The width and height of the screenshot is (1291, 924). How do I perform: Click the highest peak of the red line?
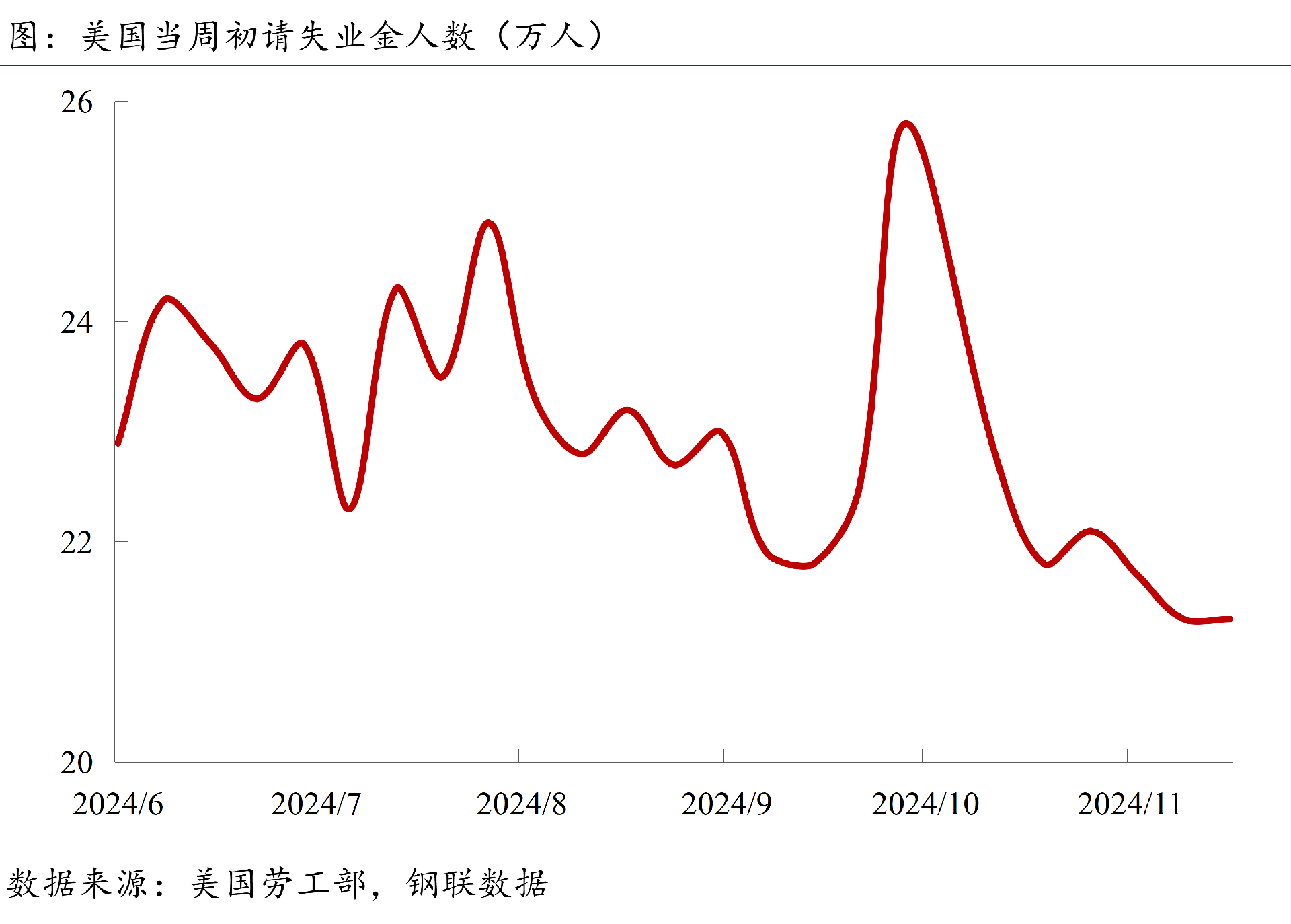click(906, 124)
